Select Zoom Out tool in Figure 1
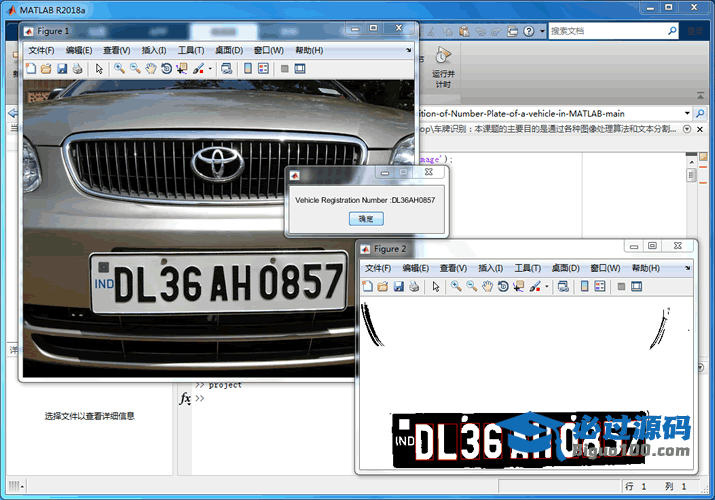The height and width of the screenshot is (500, 715). tap(135, 69)
